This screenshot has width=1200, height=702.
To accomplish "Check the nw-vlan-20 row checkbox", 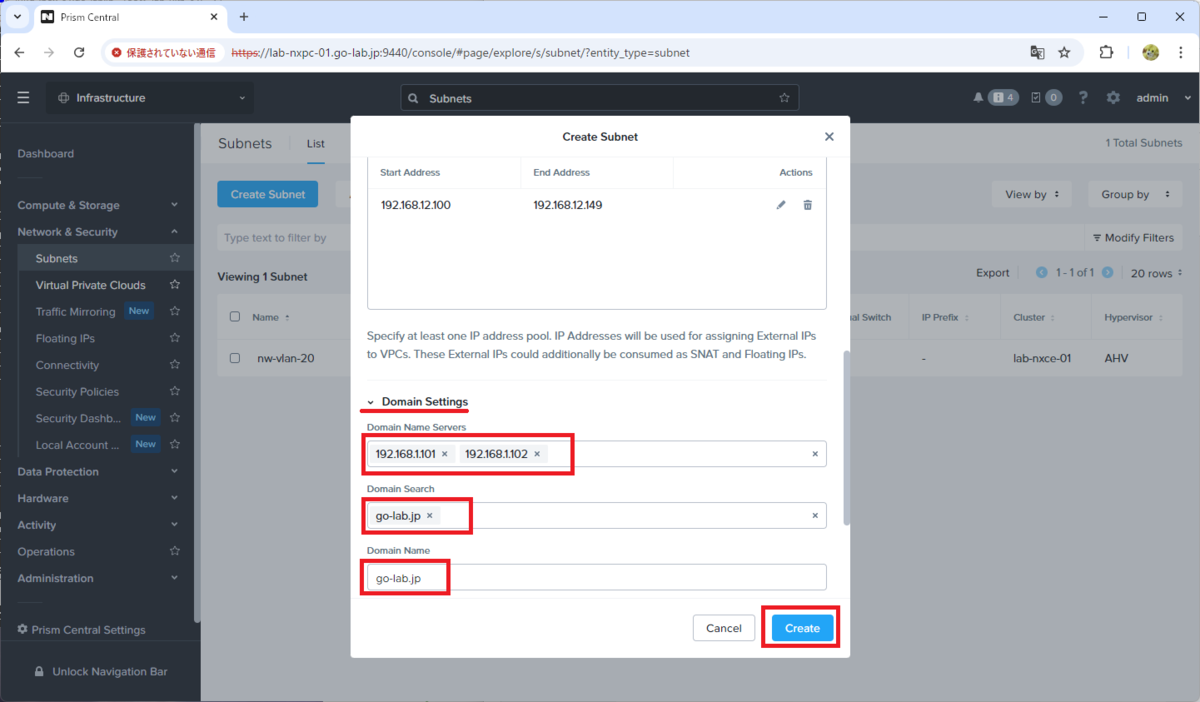I will click(x=235, y=358).
